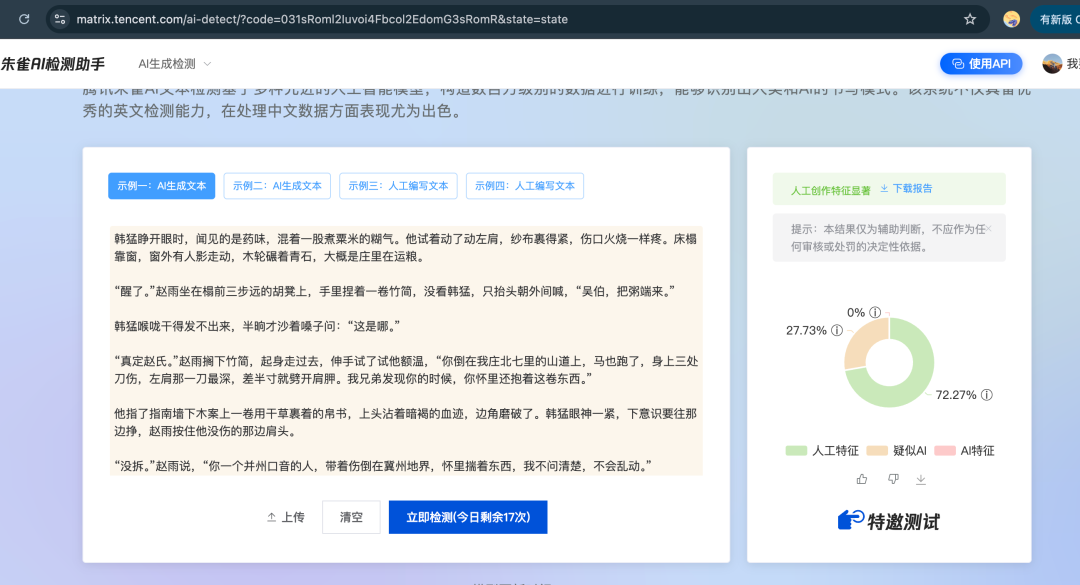Focus the matrix.tencent.com address bar URL
The image size is (1080, 585).
pyautogui.click(x=322, y=19)
